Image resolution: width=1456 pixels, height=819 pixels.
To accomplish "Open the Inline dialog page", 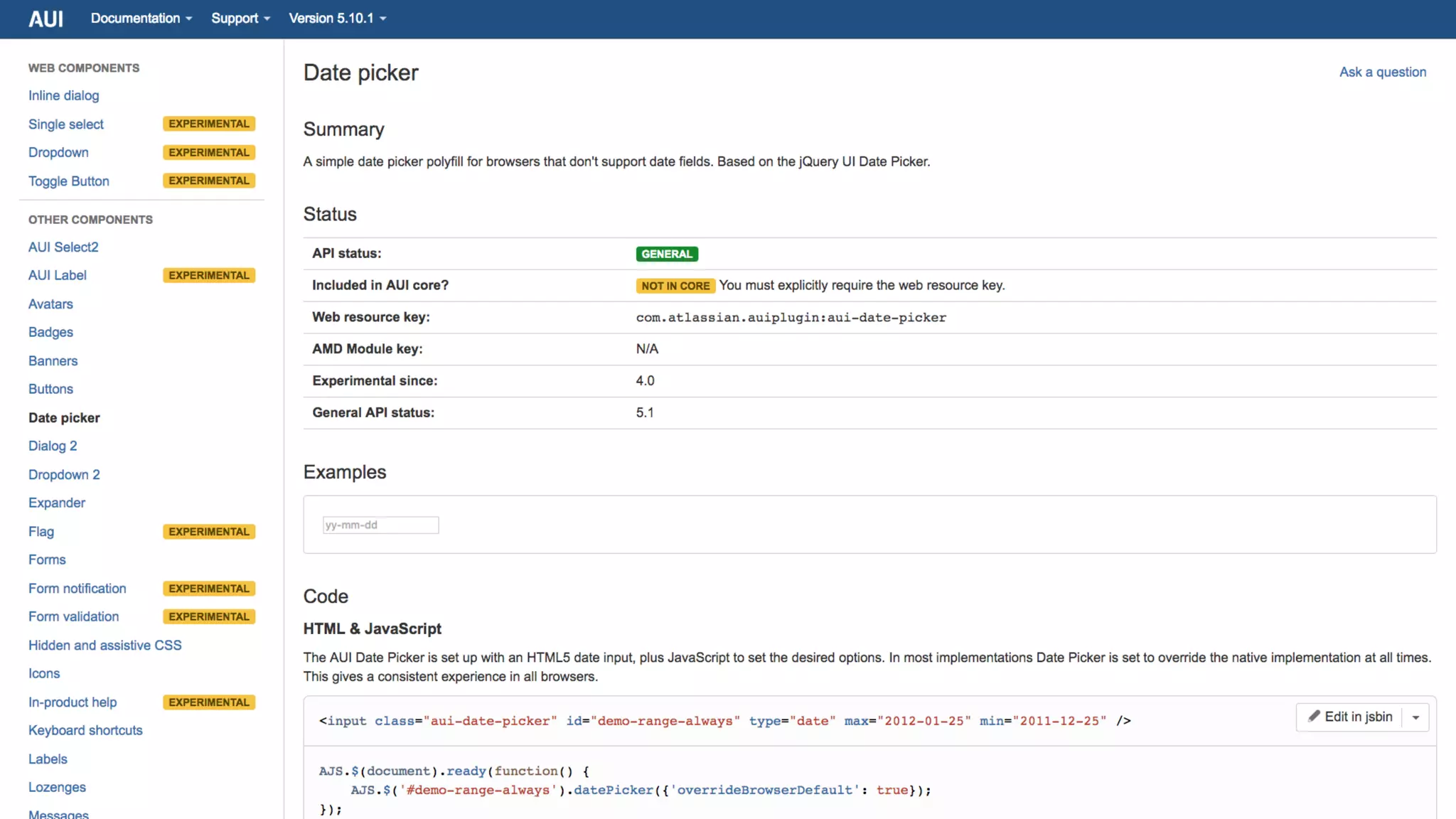I will tap(63, 95).
